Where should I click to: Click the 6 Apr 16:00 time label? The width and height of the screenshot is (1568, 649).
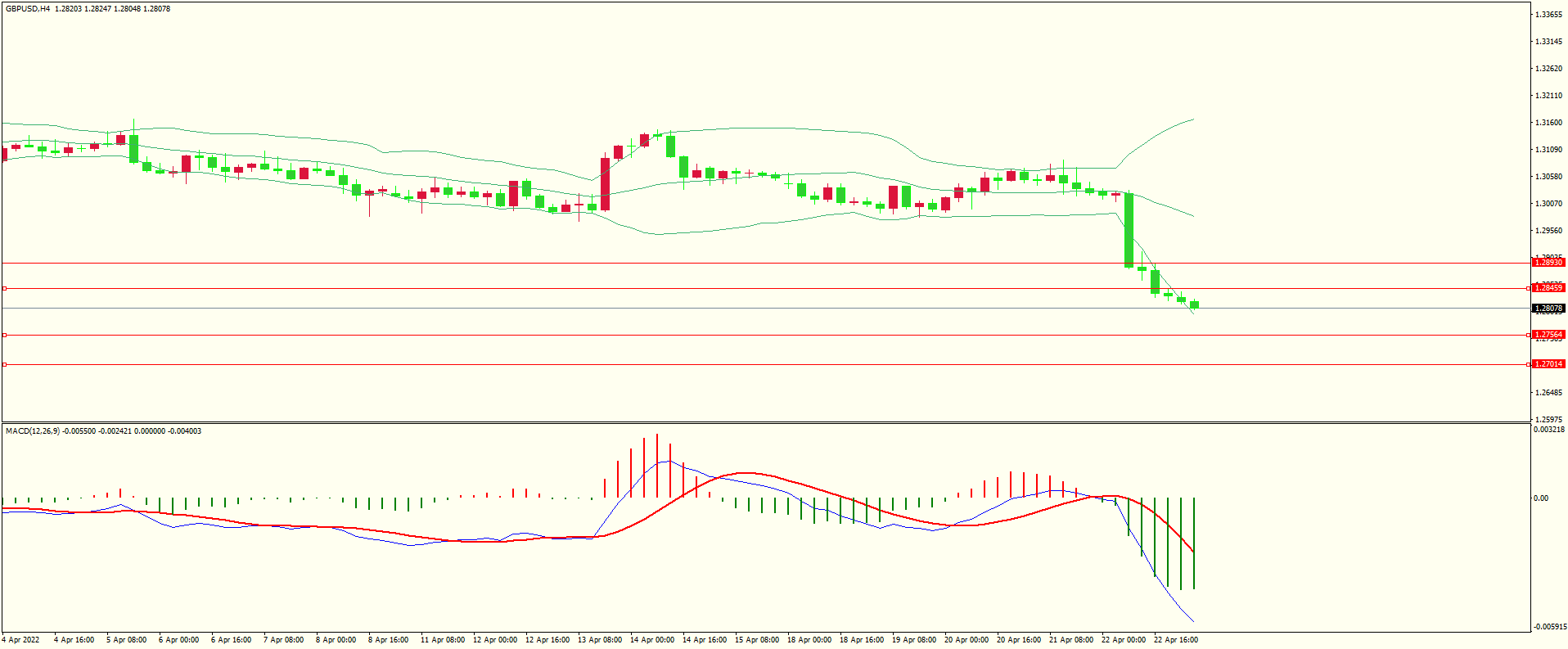click(x=231, y=640)
